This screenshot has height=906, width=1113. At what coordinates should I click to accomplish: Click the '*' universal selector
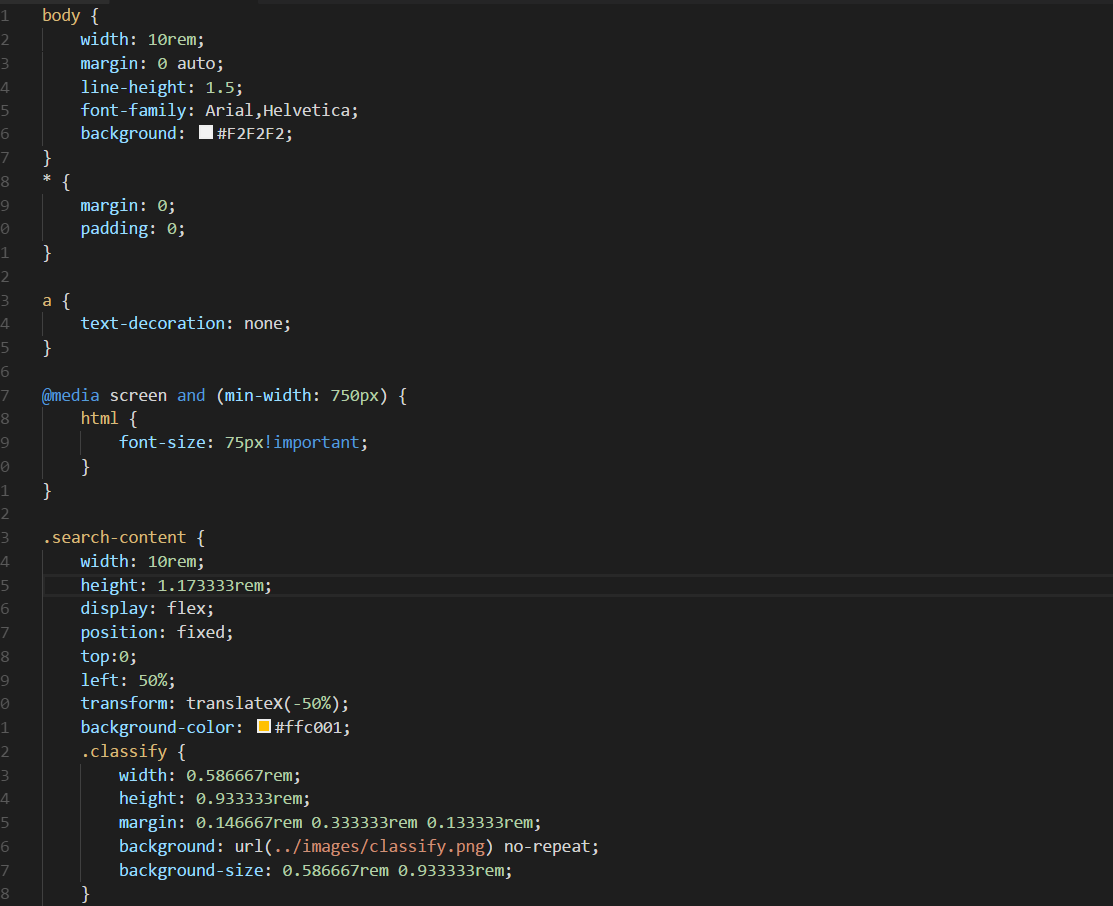point(47,180)
